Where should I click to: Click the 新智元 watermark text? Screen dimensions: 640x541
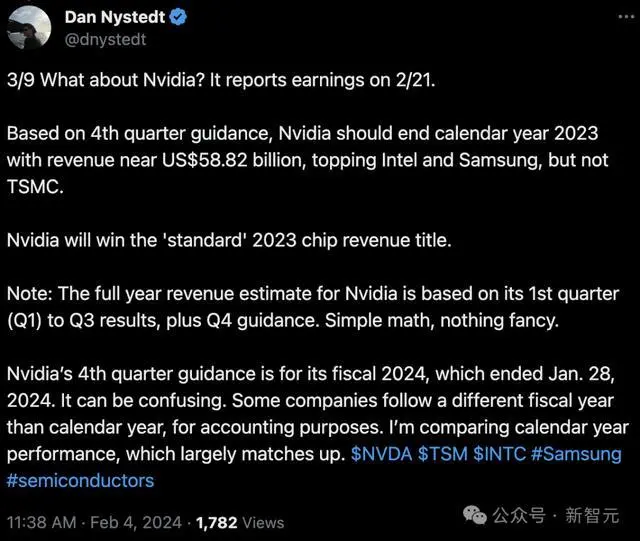[x=592, y=515]
